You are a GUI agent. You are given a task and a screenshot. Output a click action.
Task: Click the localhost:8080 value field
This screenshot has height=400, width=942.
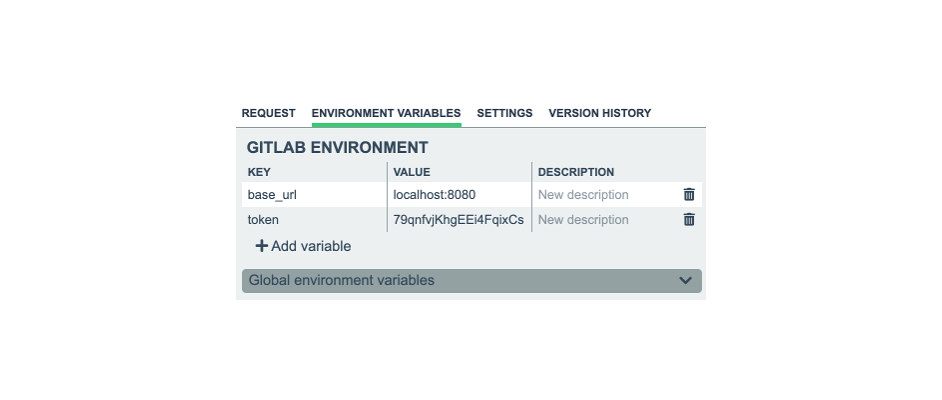pyautogui.click(x=458, y=195)
